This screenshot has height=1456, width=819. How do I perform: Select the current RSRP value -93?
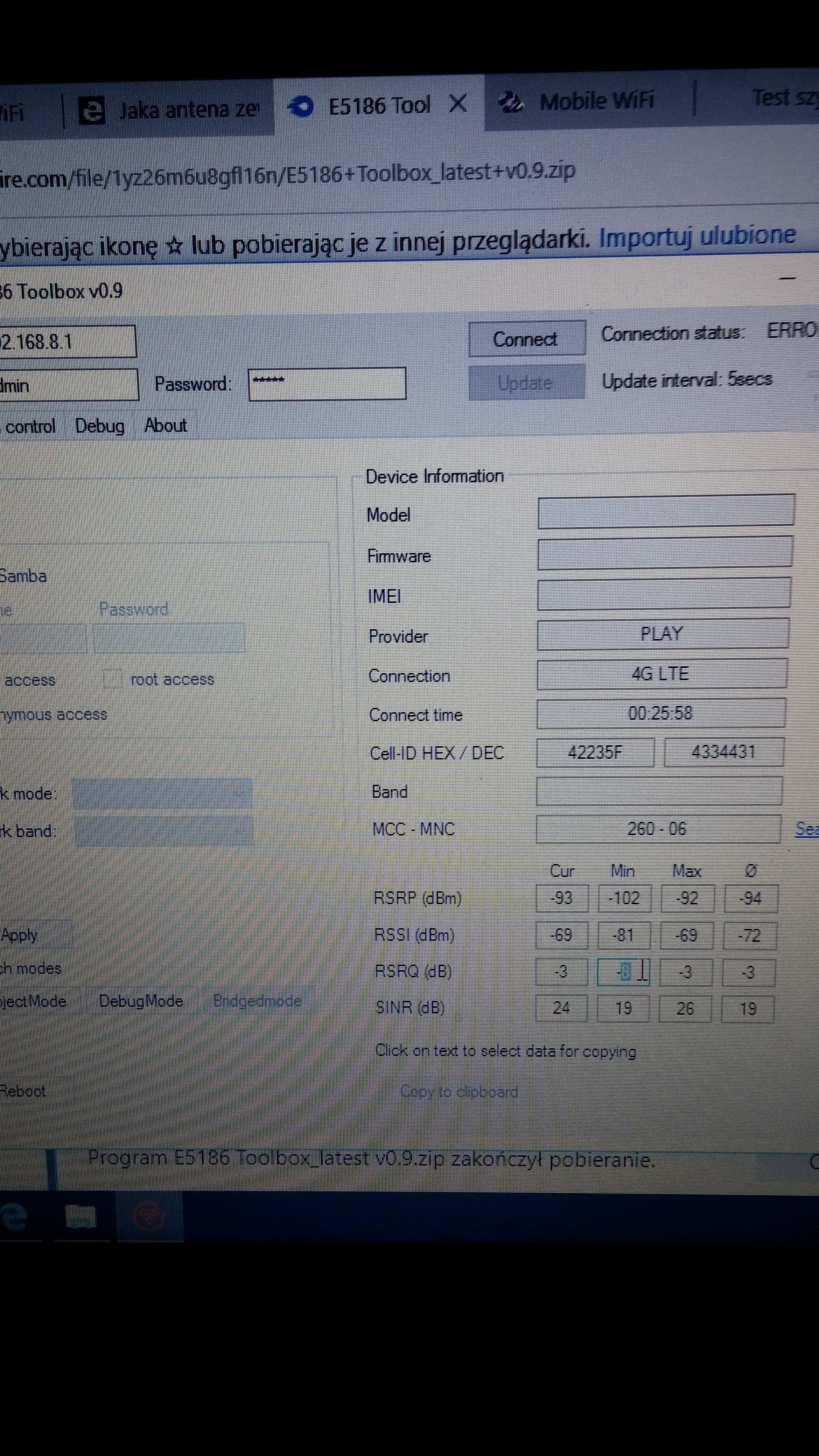pos(562,898)
